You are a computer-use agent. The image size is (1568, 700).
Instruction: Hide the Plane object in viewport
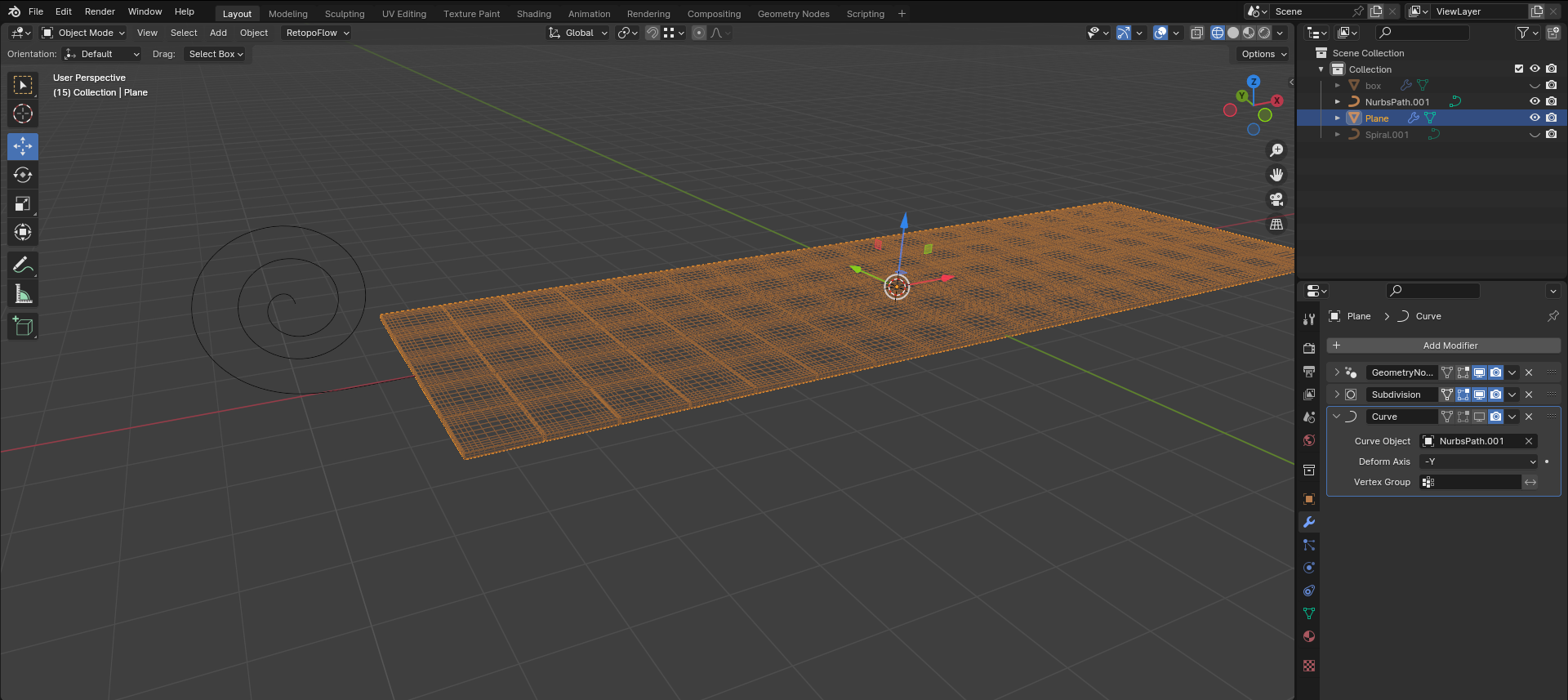coord(1535,118)
